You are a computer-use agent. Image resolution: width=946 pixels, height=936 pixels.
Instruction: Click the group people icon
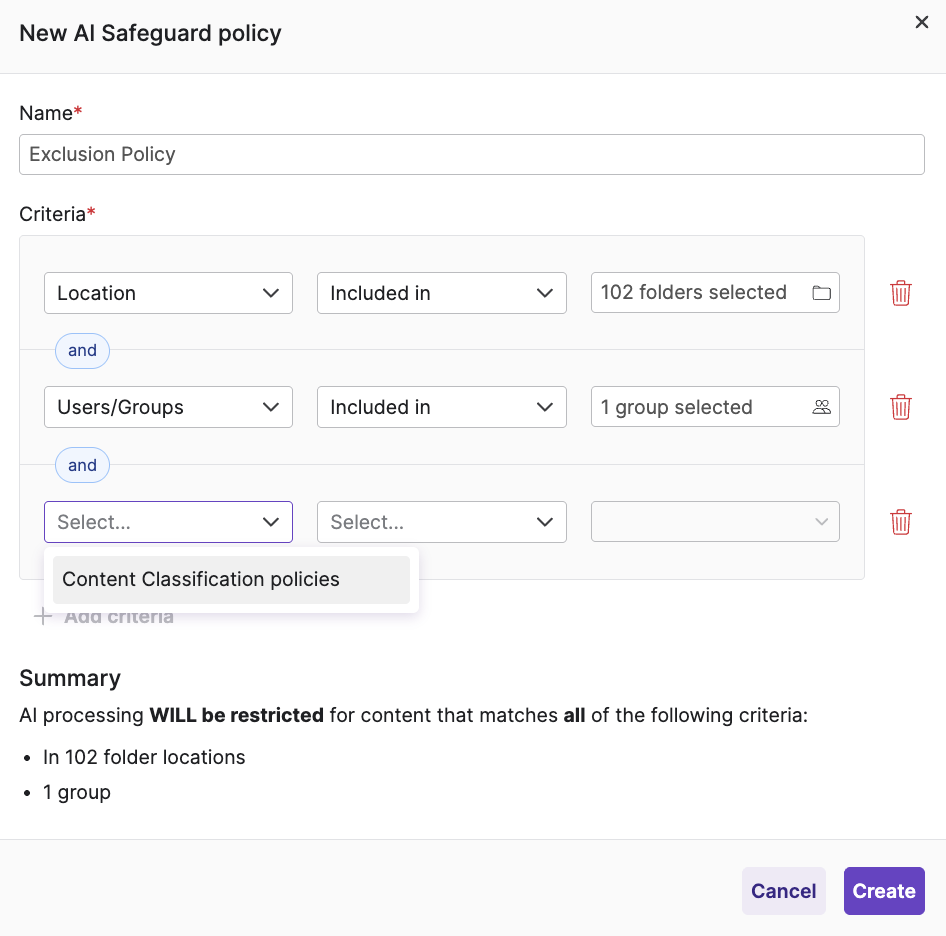pyautogui.click(x=821, y=407)
